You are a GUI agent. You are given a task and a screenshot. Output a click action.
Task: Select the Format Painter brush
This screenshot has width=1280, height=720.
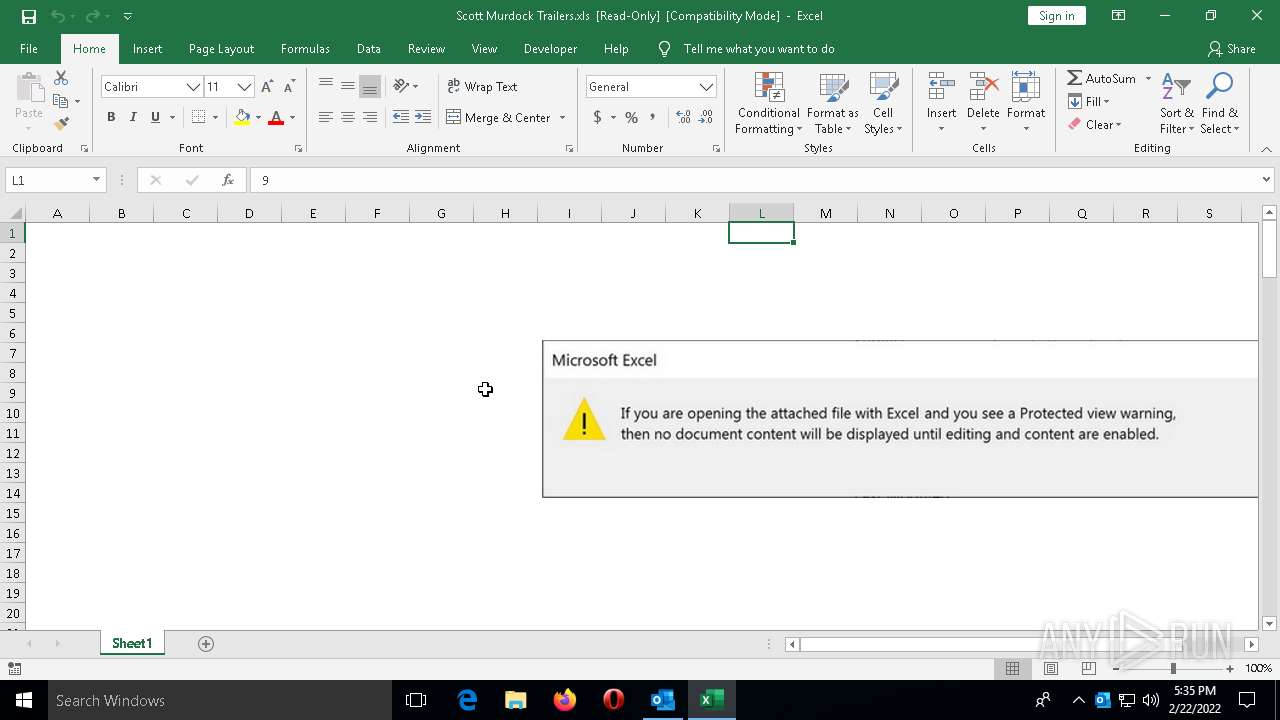61,124
